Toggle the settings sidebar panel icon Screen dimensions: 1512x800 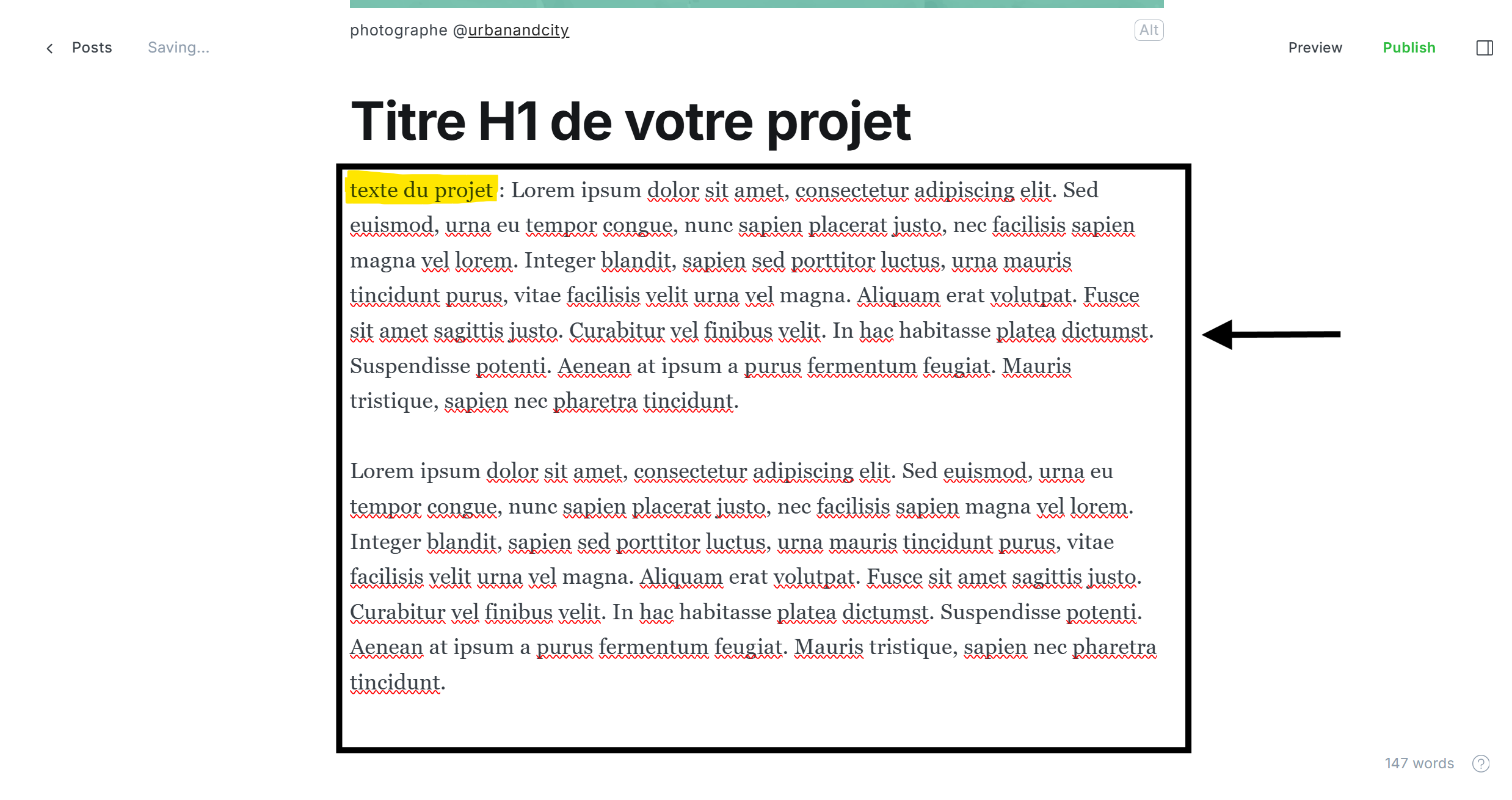tap(1485, 48)
